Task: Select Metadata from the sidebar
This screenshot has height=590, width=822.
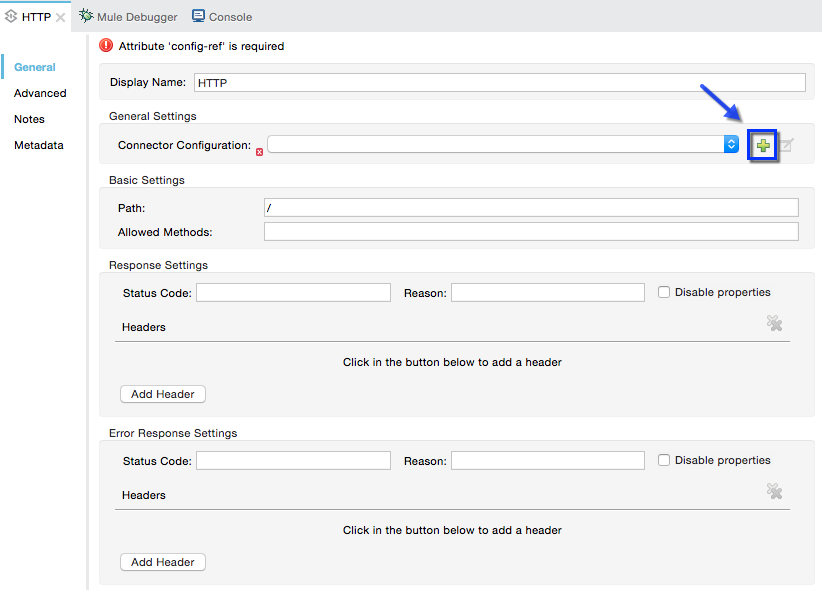Action: point(37,145)
